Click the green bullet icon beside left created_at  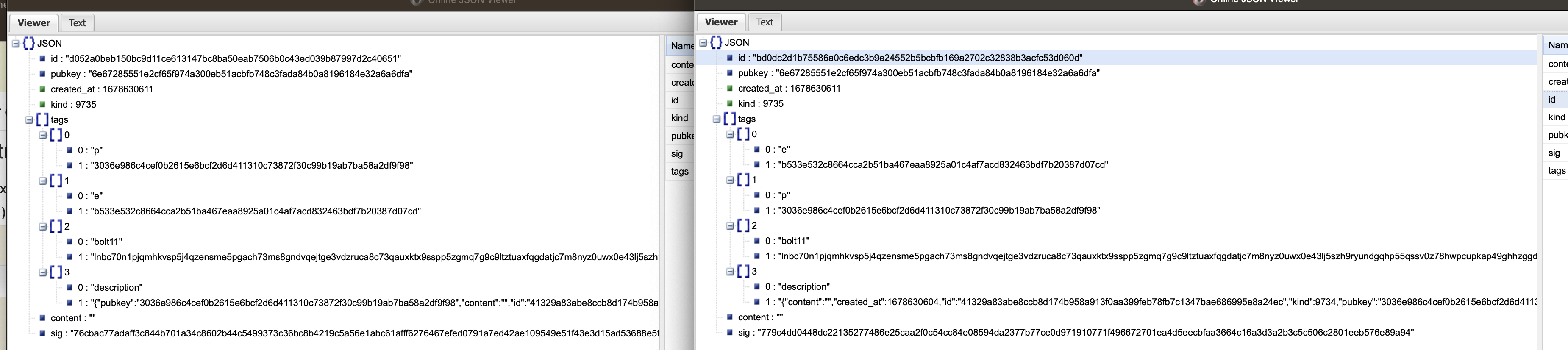[42, 89]
